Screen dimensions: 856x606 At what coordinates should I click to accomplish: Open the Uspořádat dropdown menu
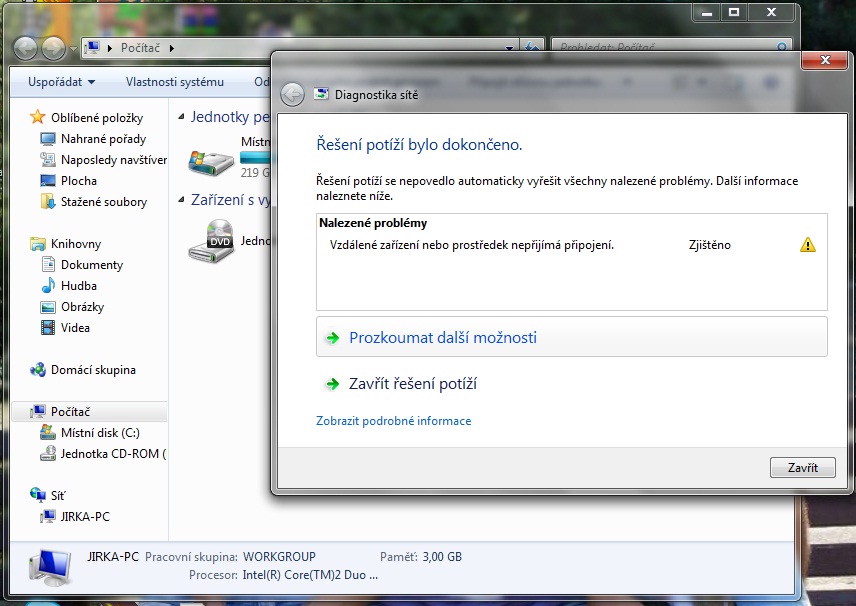pos(62,82)
